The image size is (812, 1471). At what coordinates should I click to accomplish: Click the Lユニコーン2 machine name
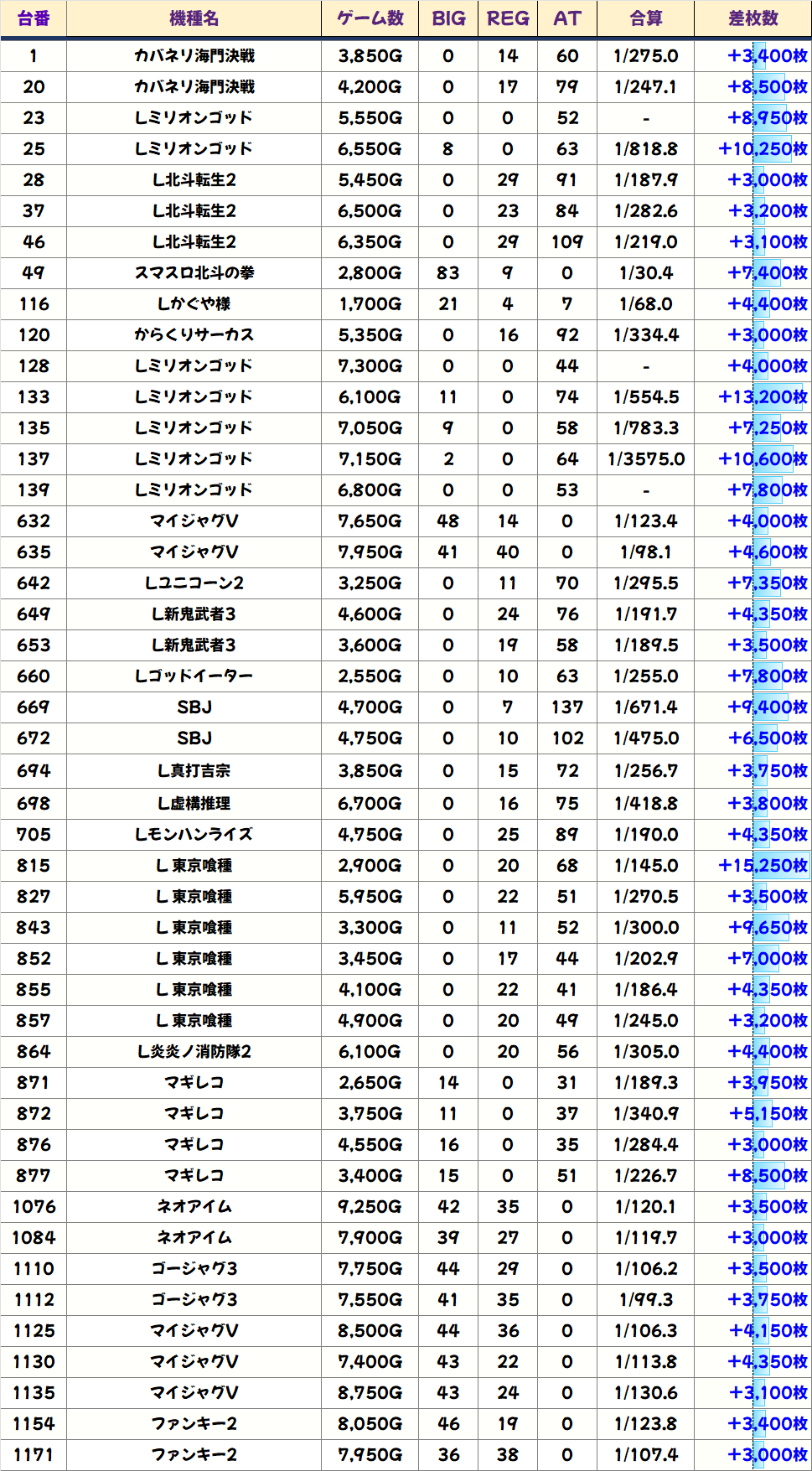(x=194, y=583)
